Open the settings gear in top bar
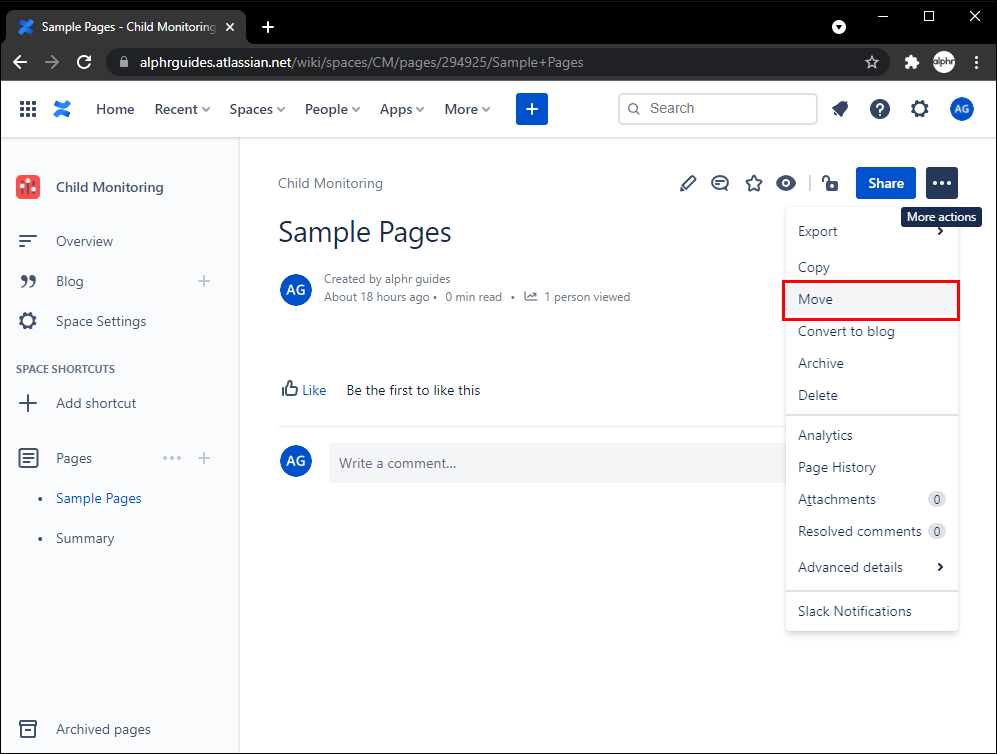The image size is (997, 754). click(x=920, y=109)
